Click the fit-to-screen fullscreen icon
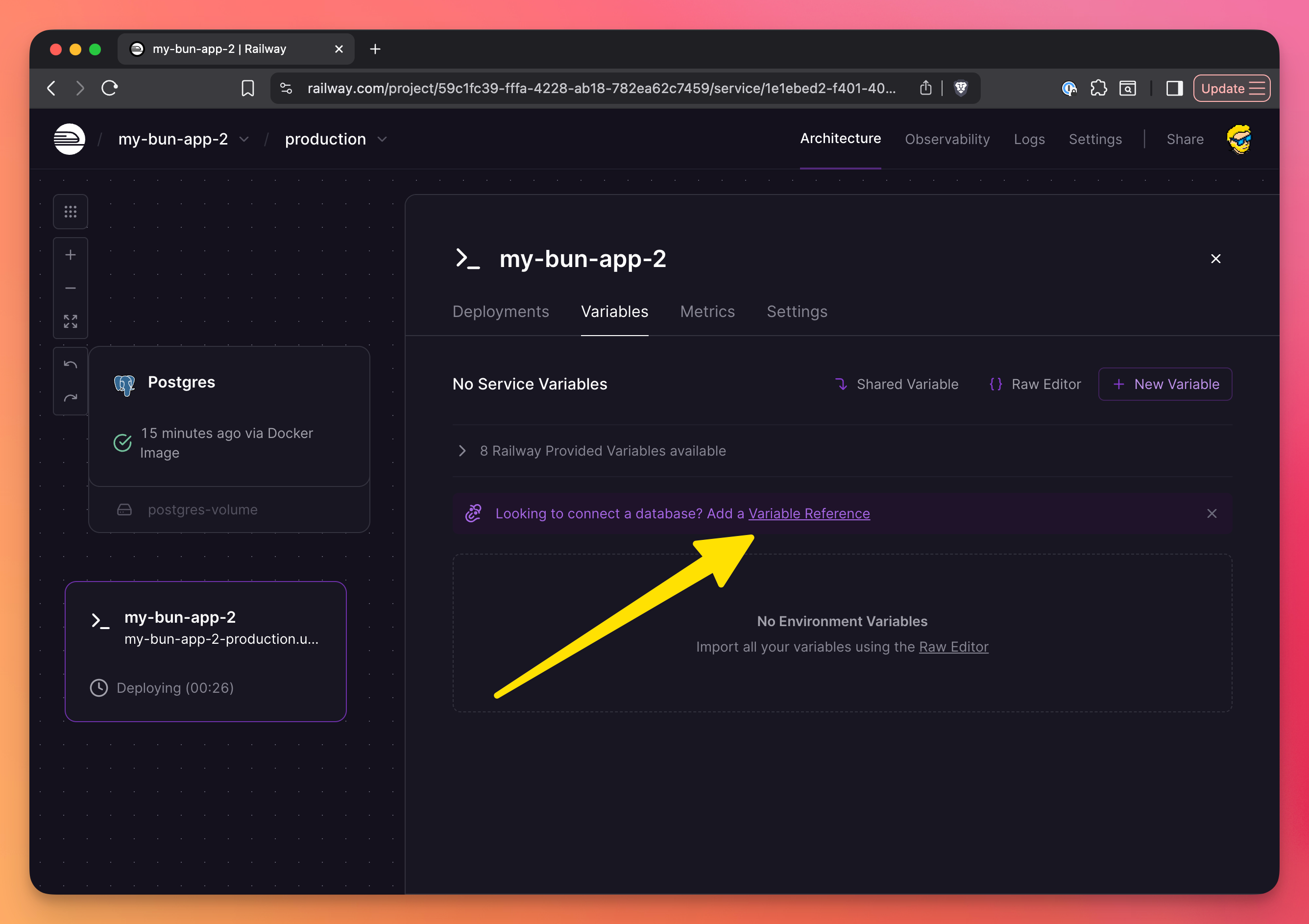 coord(70,321)
